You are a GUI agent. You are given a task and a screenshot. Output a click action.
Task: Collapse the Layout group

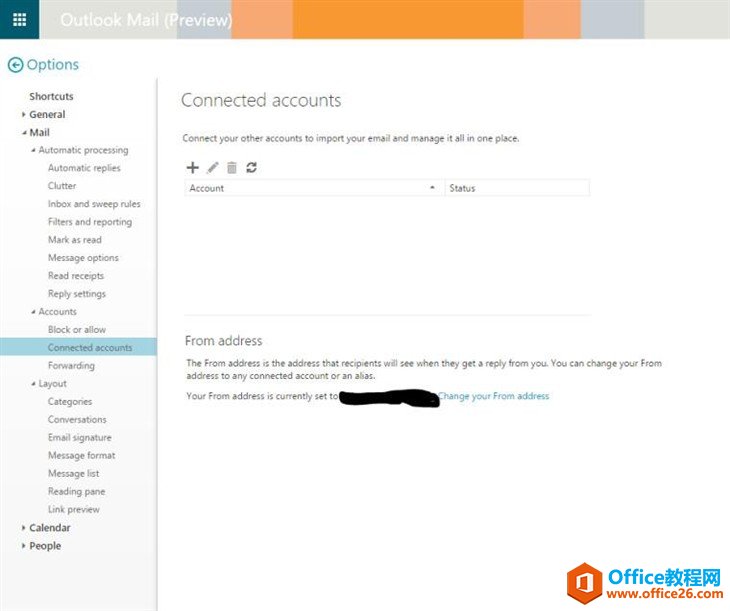tap(33, 384)
